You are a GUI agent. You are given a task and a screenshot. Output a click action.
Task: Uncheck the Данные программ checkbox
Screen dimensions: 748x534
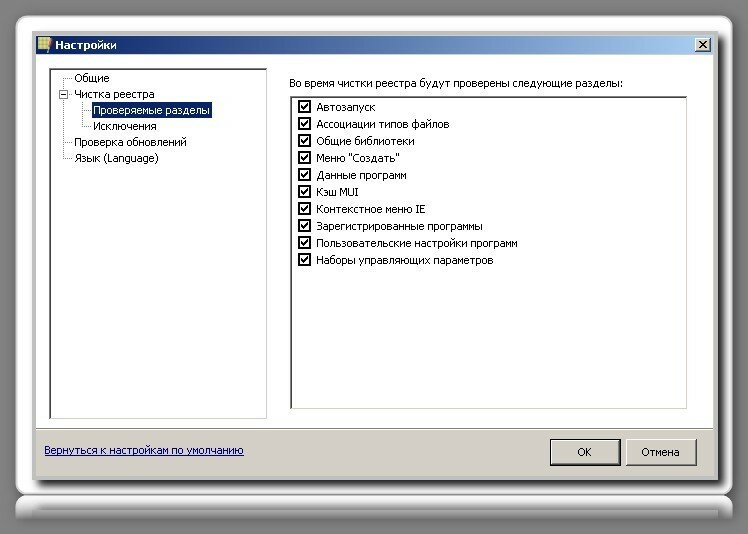pyautogui.click(x=304, y=175)
